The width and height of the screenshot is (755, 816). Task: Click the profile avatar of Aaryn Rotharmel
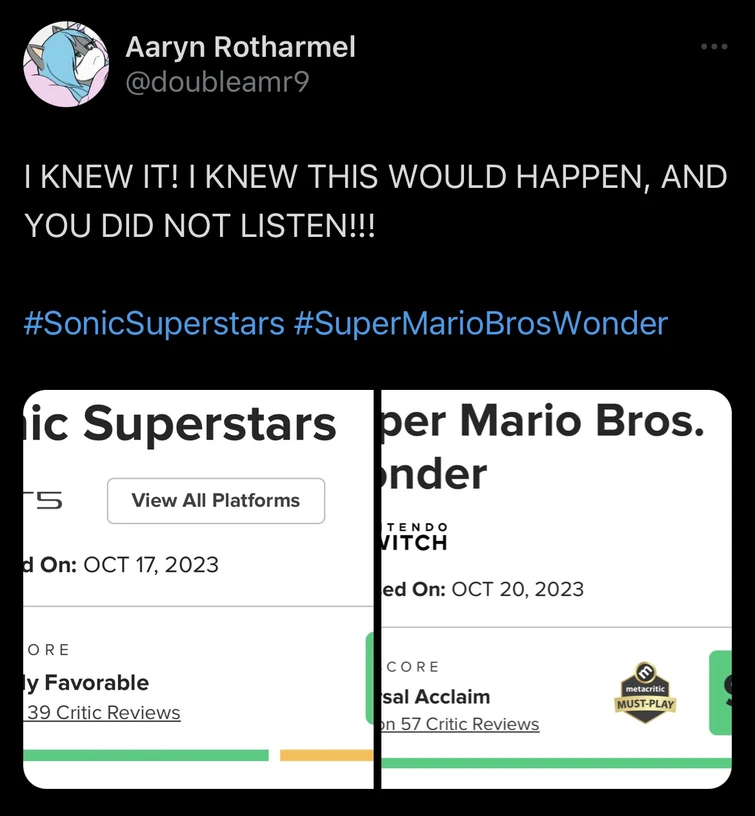point(63,63)
